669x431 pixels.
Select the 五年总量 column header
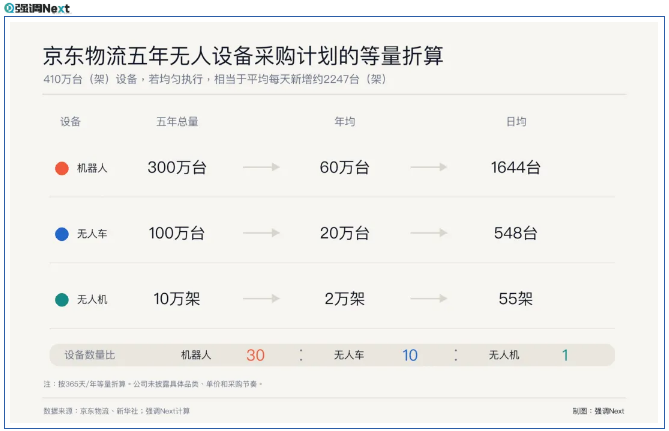[x=177, y=122]
